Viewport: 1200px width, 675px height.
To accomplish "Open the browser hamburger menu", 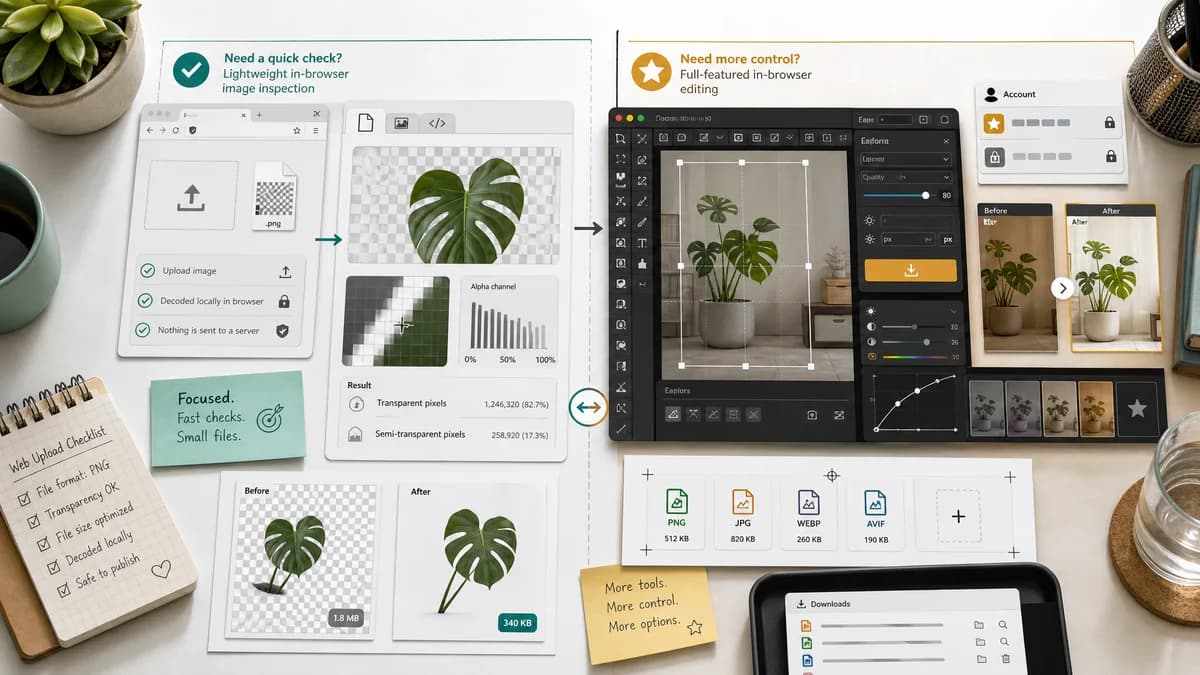I will tap(317, 131).
